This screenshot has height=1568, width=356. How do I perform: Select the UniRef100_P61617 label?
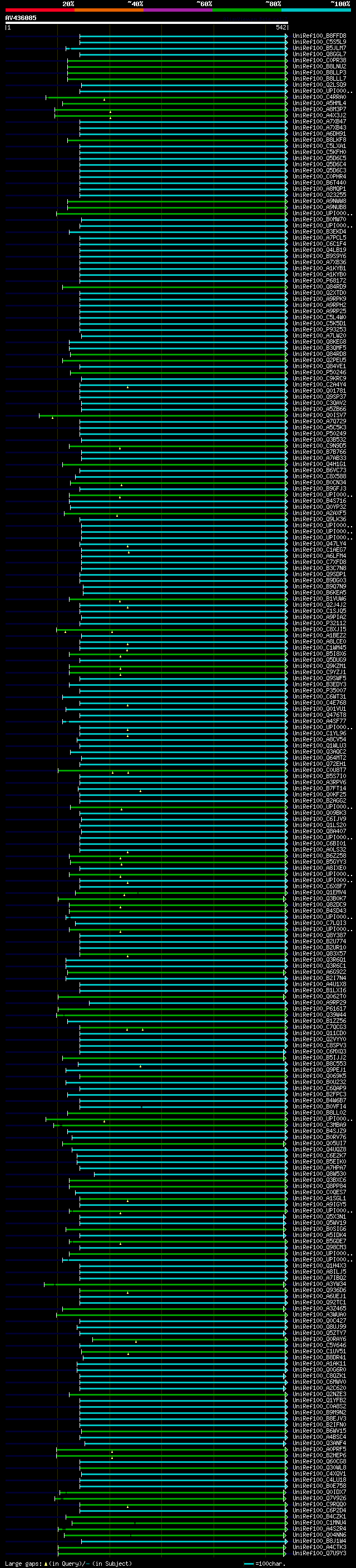point(319,1008)
